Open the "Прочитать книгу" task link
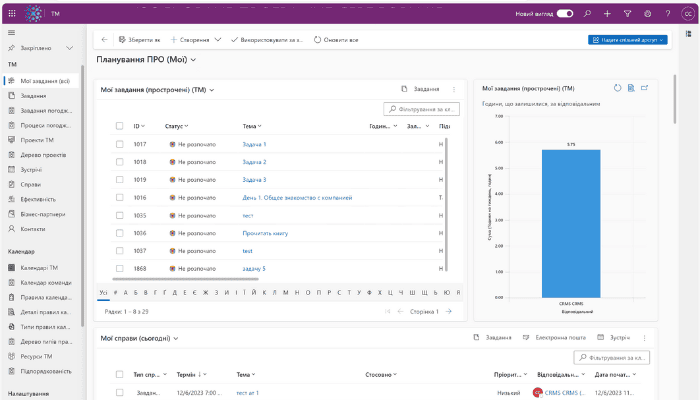Viewport: 700px width, 400px height. click(263, 233)
